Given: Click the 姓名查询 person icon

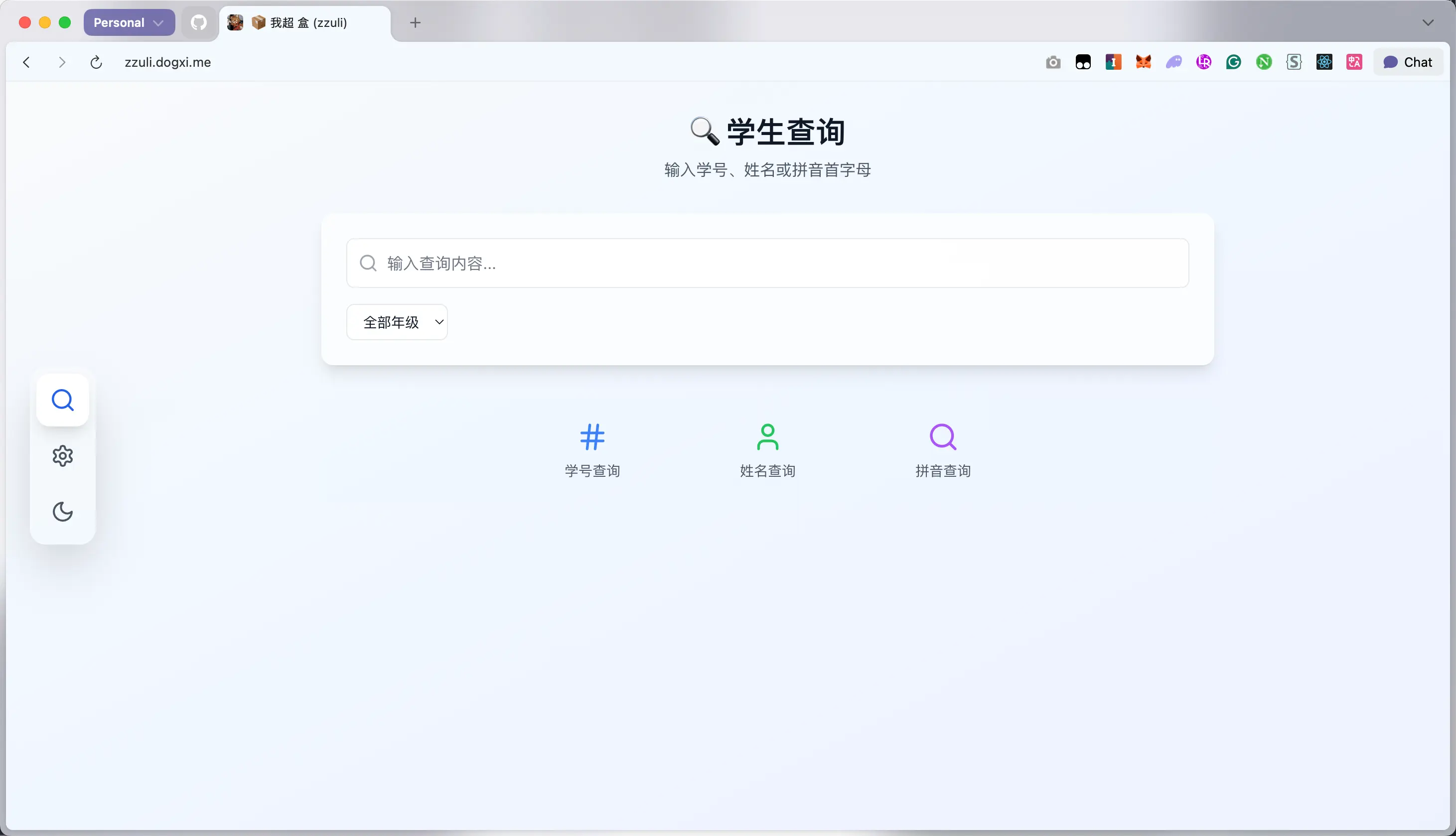Looking at the screenshot, I should (768, 437).
